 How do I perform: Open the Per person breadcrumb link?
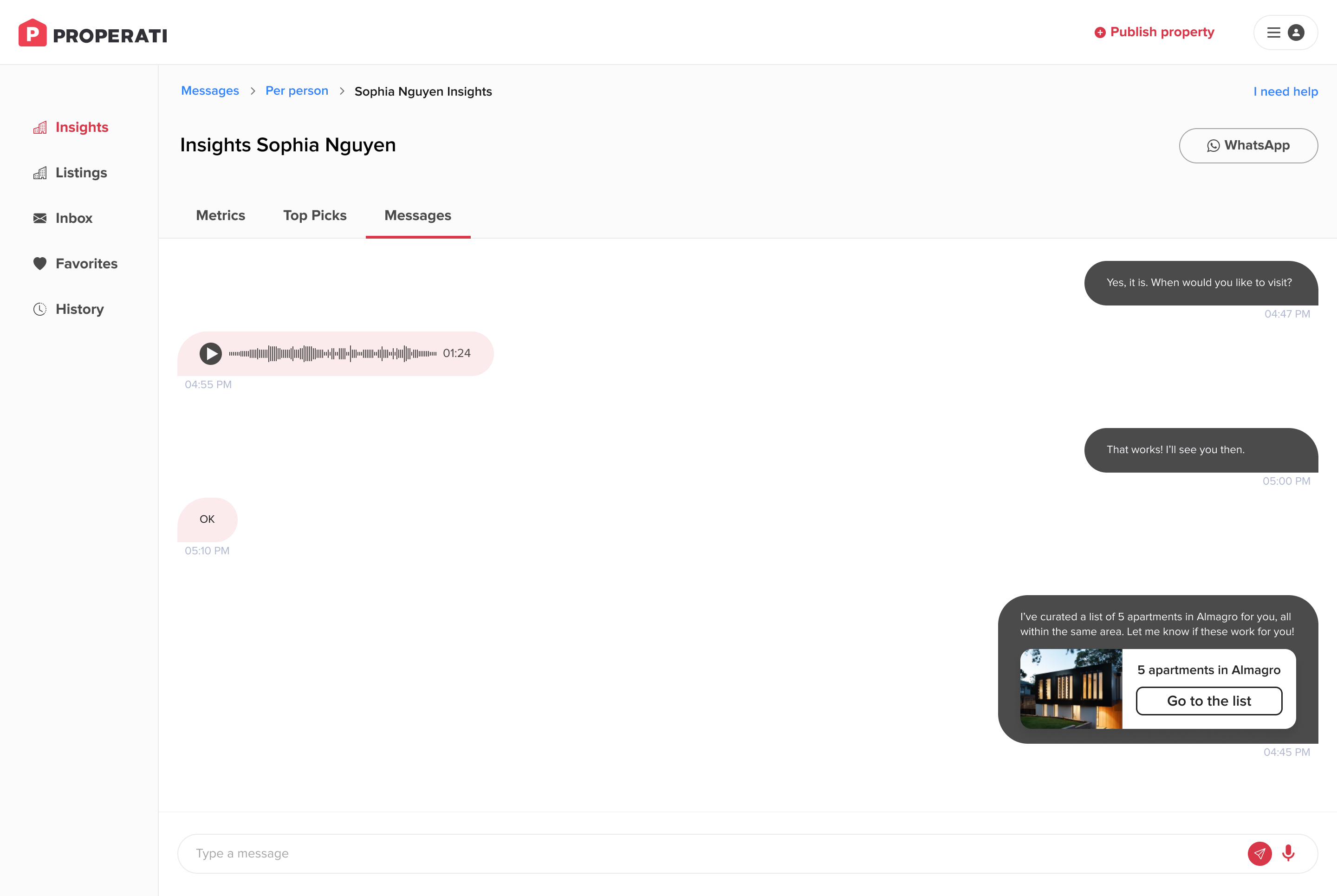coord(297,91)
